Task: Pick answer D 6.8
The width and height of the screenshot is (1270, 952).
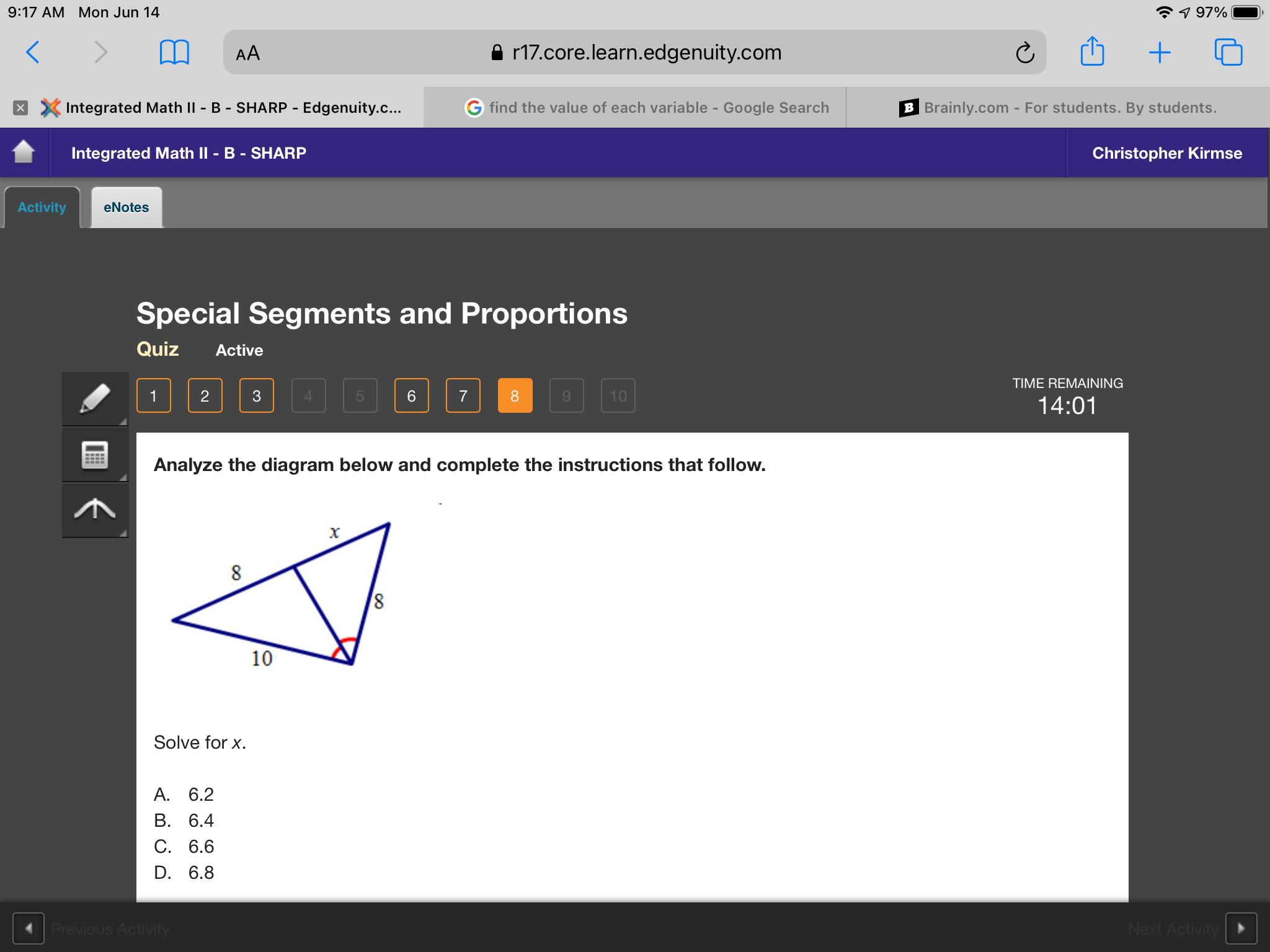Action: point(200,872)
